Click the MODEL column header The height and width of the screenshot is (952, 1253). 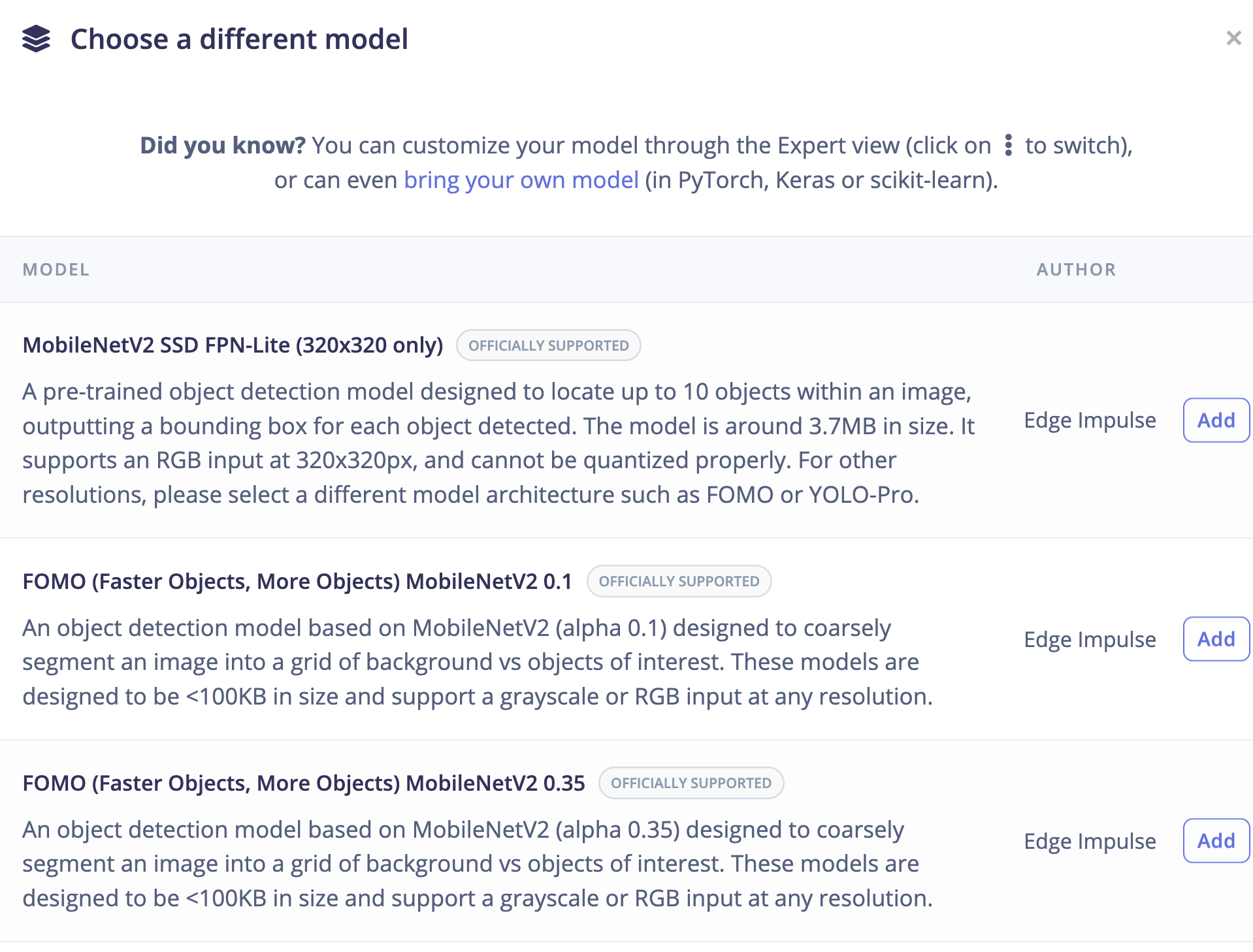[x=56, y=270]
